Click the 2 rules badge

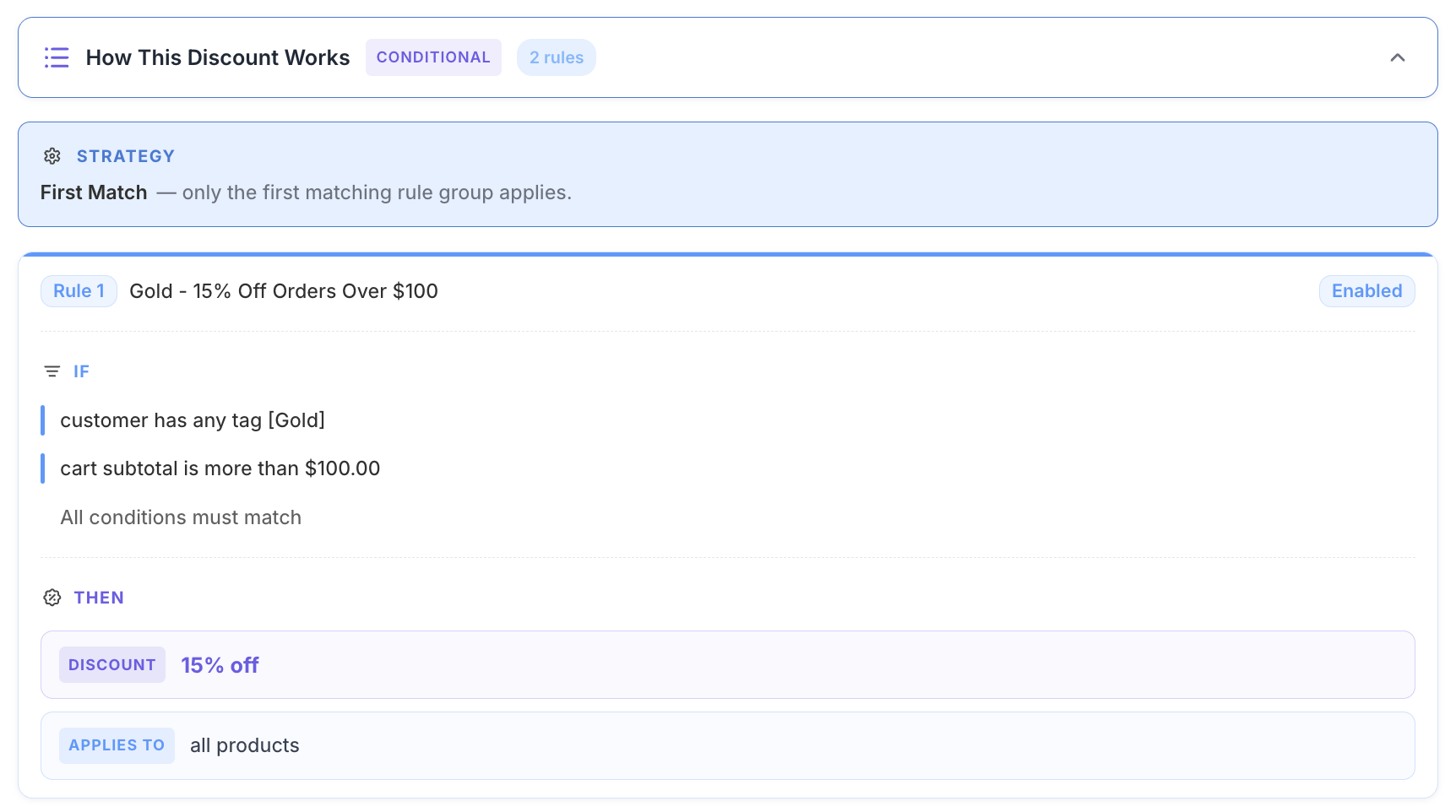click(x=556, y=57)
